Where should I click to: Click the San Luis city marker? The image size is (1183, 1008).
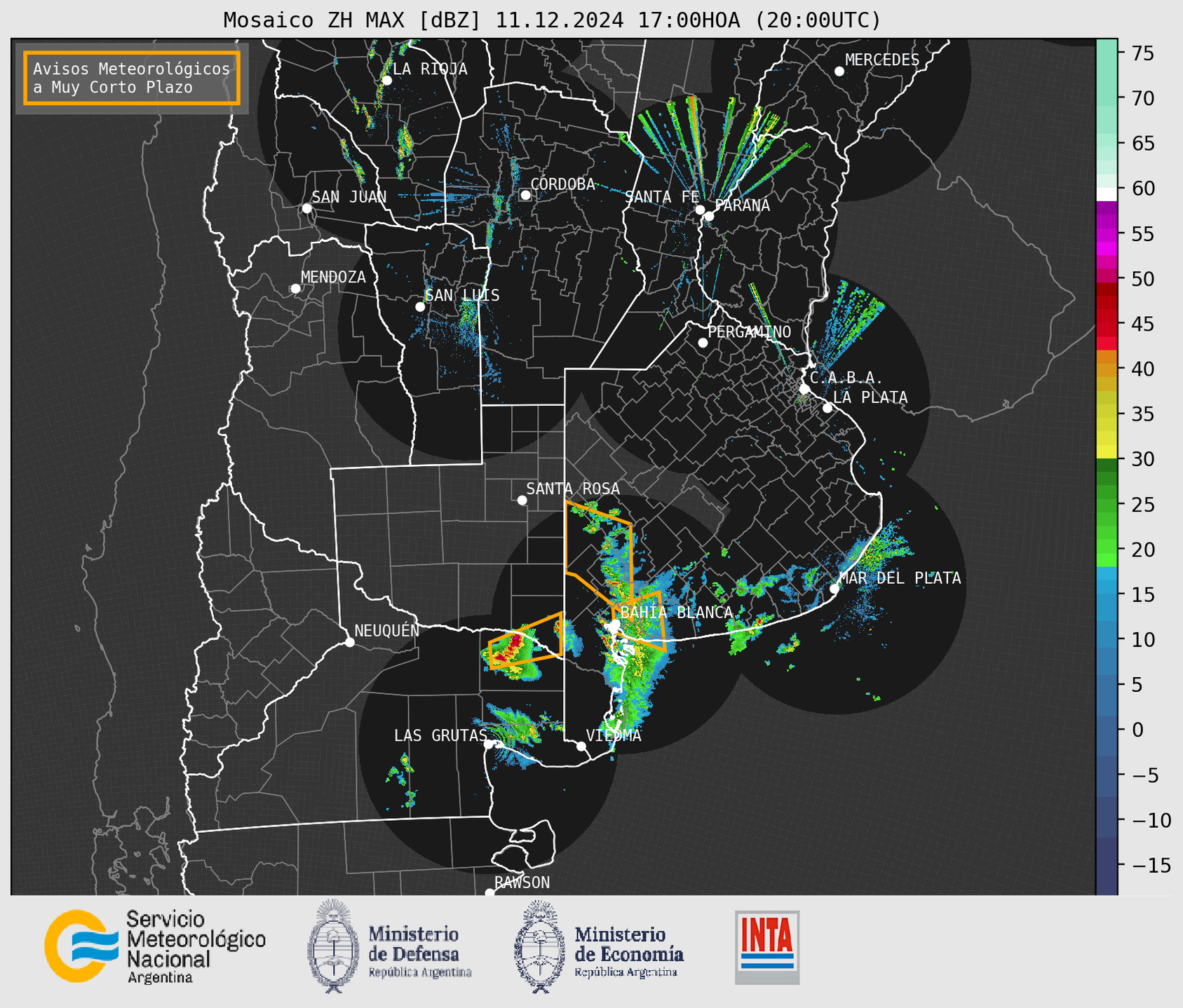420,306
